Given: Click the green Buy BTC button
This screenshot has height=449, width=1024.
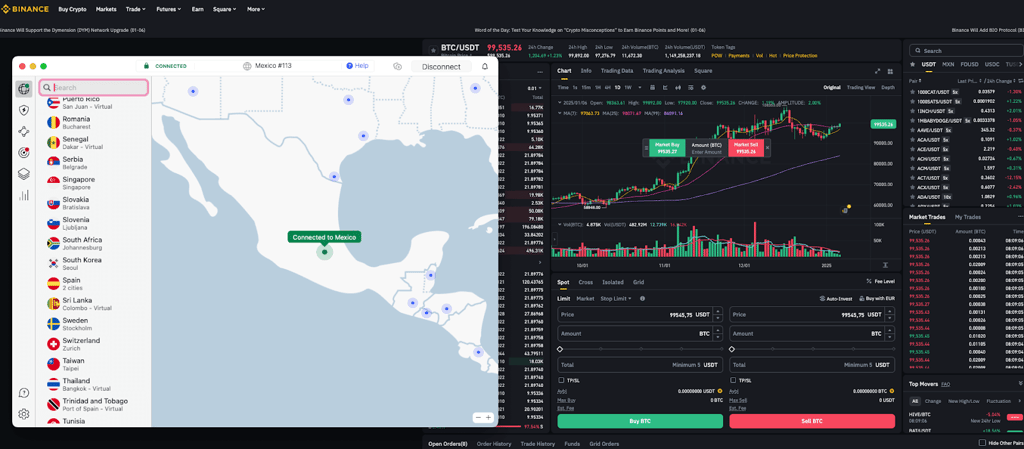Looking at the screenshot, I should point(640,421).
